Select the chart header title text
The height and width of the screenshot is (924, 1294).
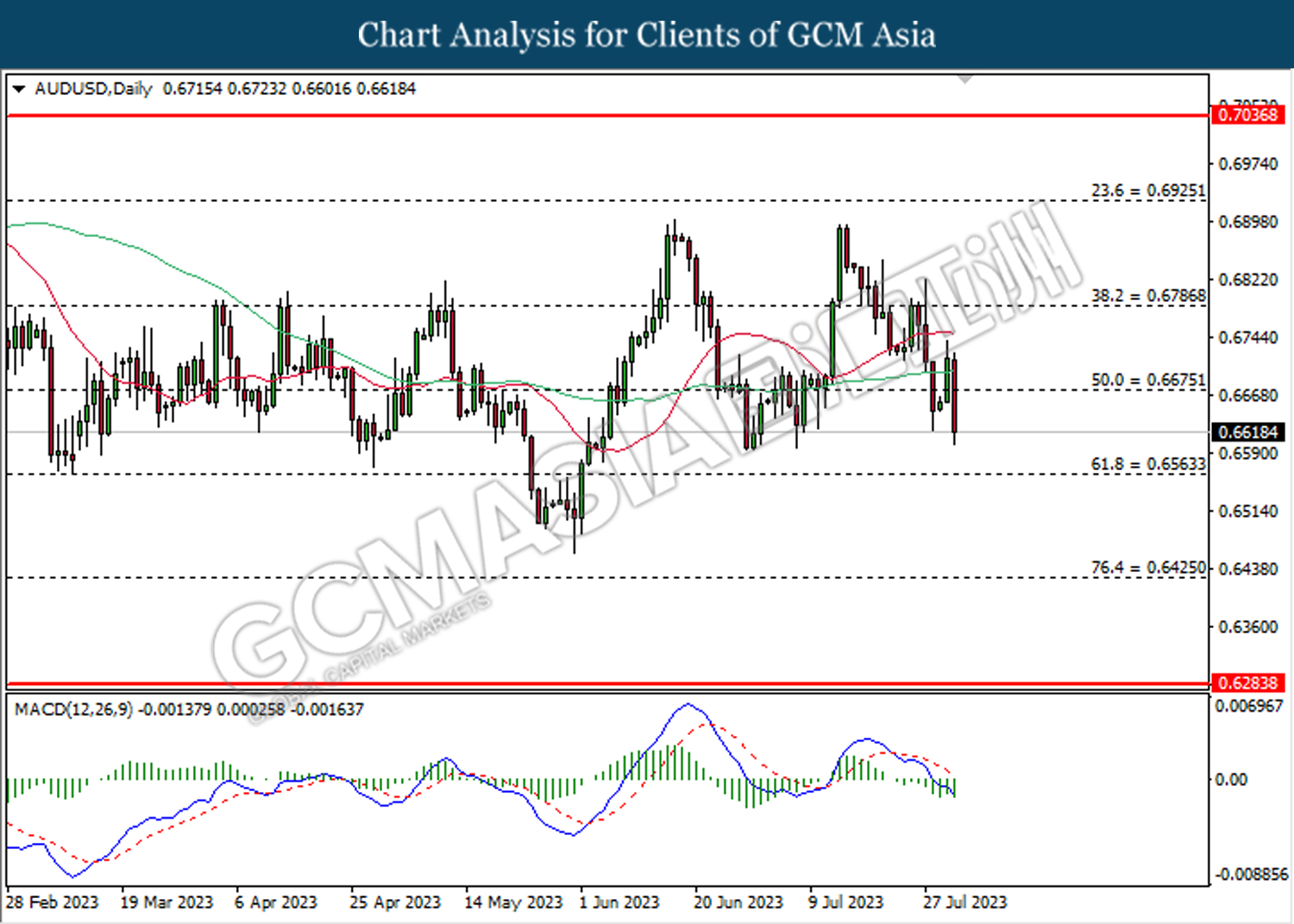[647, 35]
